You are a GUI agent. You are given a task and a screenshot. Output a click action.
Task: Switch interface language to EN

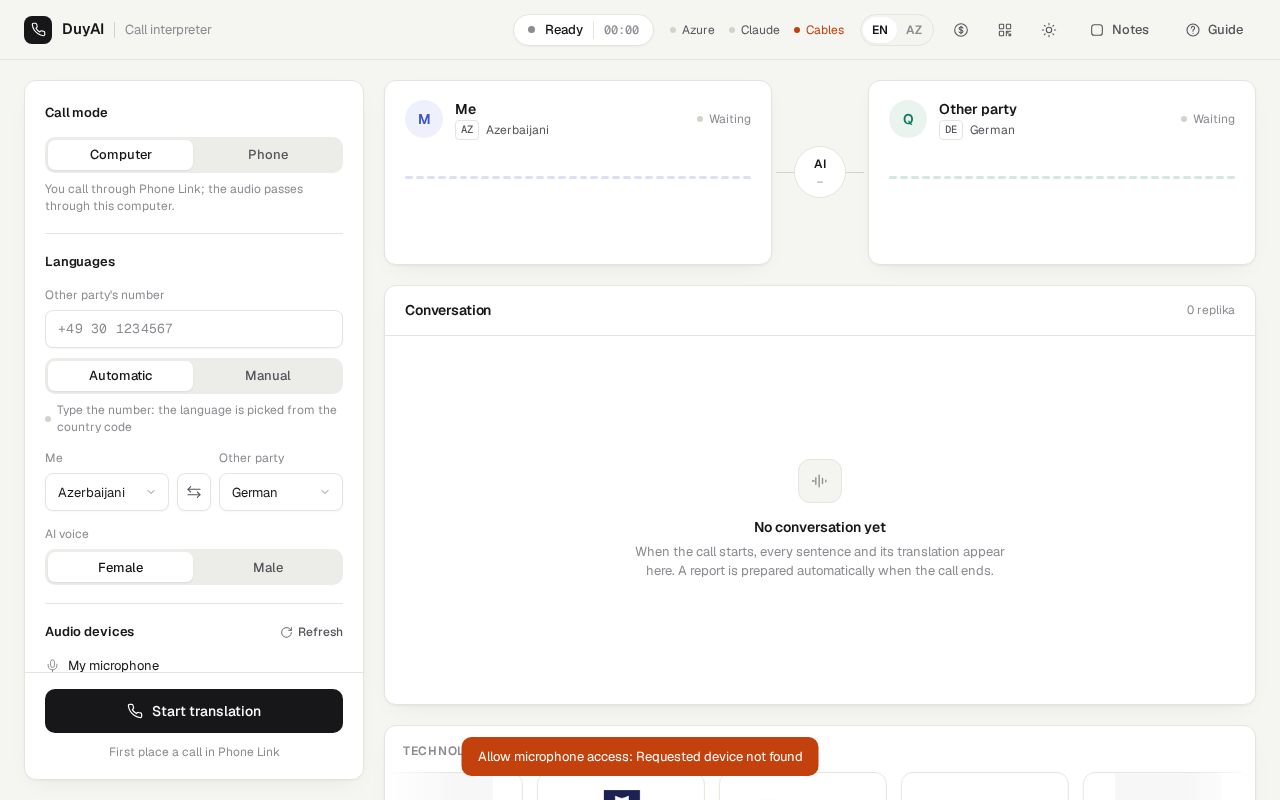point(880,30)
